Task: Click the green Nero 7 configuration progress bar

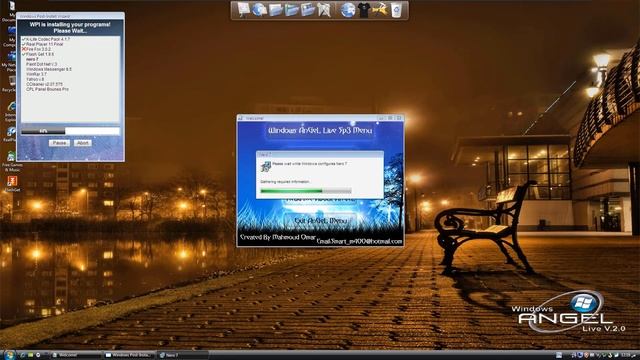Action: pyautogui.click(x=306, y=191)
